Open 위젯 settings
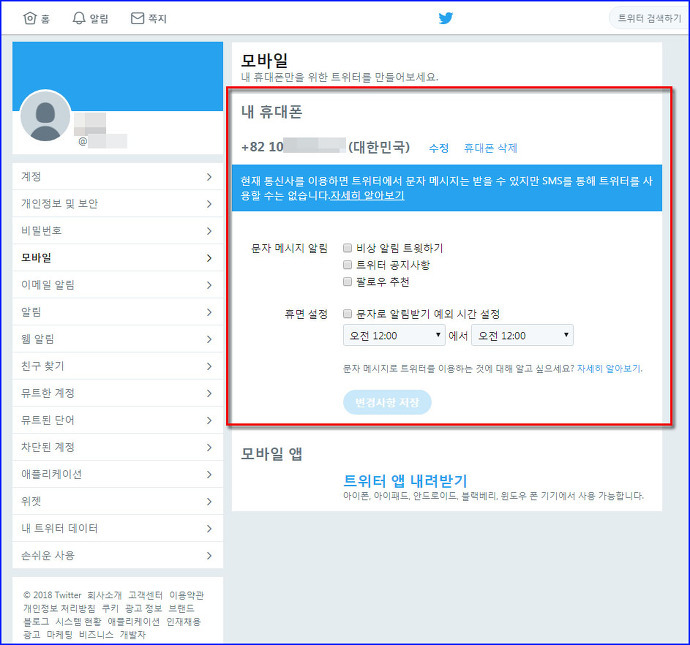 click(x=117, y=502)
